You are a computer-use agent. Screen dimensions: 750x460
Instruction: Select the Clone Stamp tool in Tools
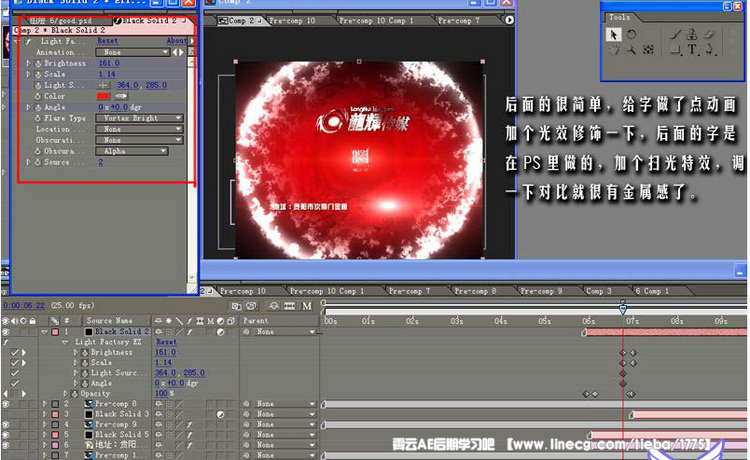tap(692, 34)
